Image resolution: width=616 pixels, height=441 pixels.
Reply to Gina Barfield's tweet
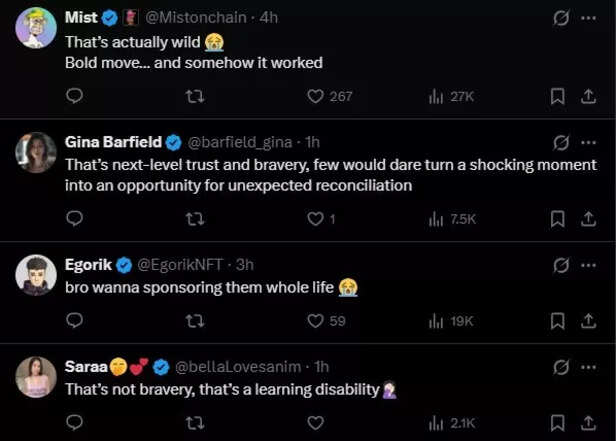[74, 218]
